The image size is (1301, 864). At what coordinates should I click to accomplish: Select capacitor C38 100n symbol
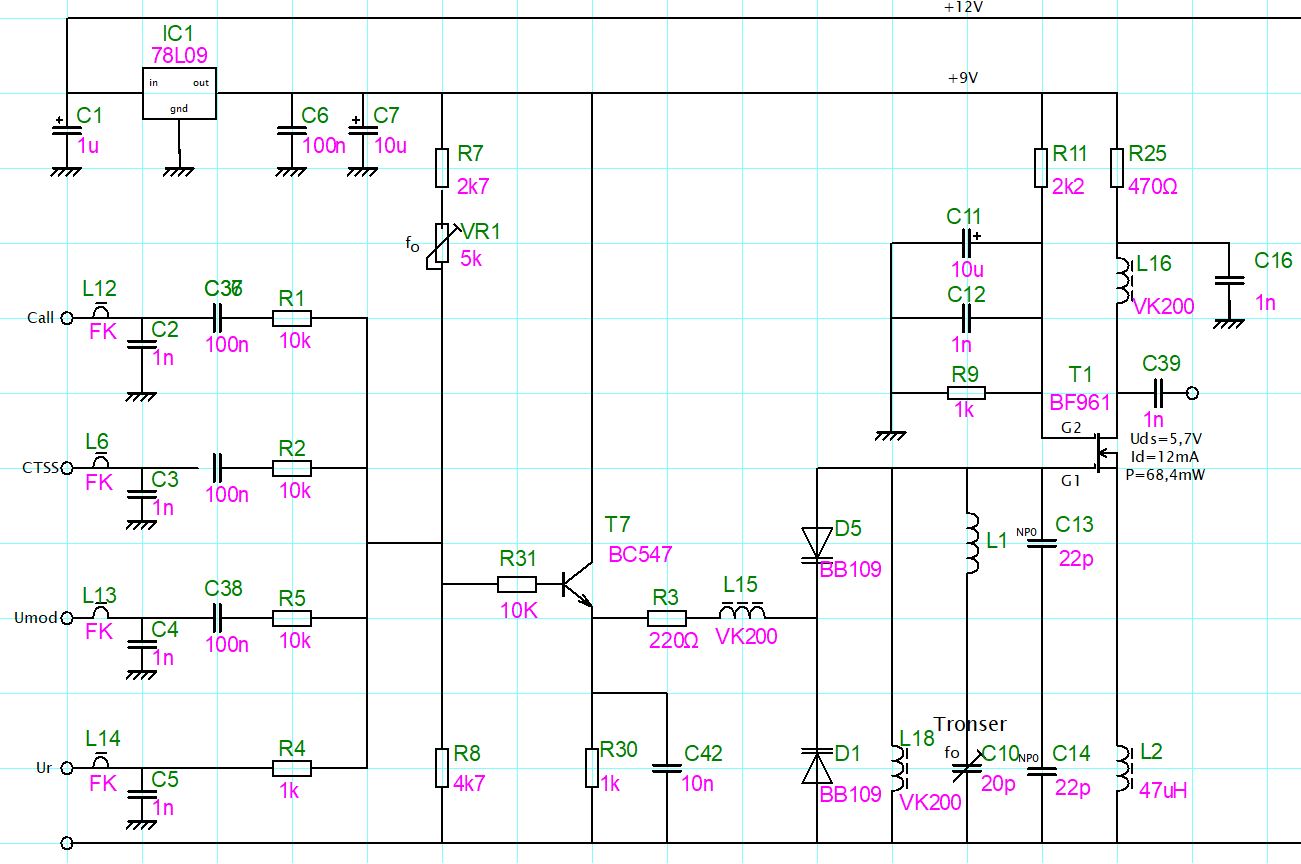pos(216,618)
